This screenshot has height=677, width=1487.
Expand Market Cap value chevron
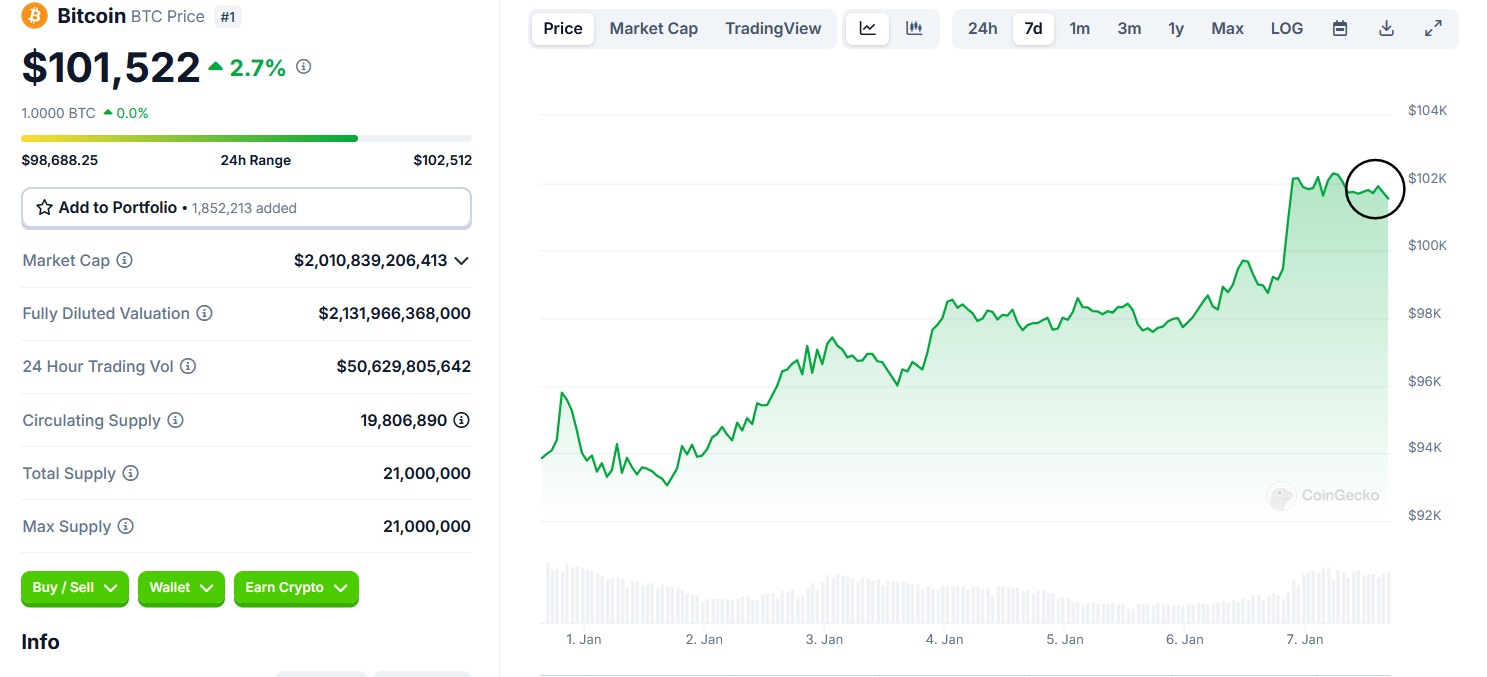(x=461, y=260)
